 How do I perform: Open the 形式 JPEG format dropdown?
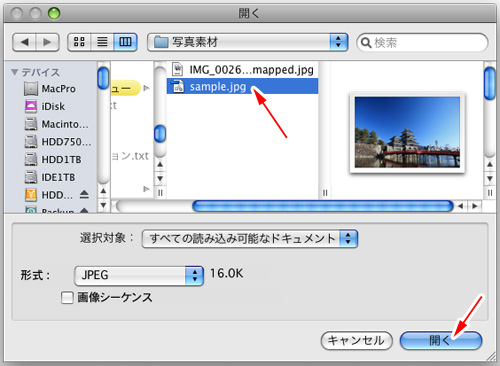(139, 276)
